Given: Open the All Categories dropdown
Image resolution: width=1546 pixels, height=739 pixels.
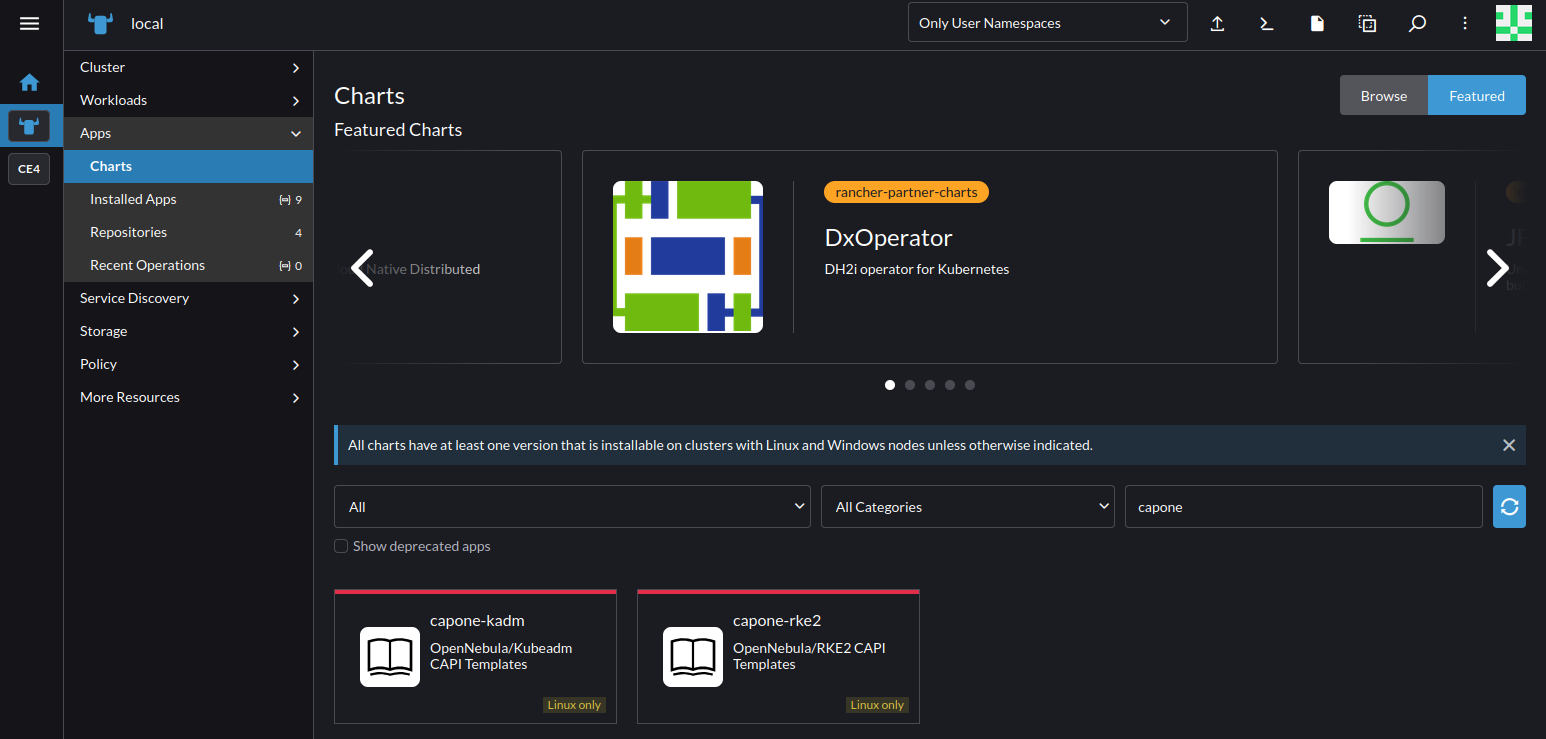Looking at the screenshot, I should point(968,507).
